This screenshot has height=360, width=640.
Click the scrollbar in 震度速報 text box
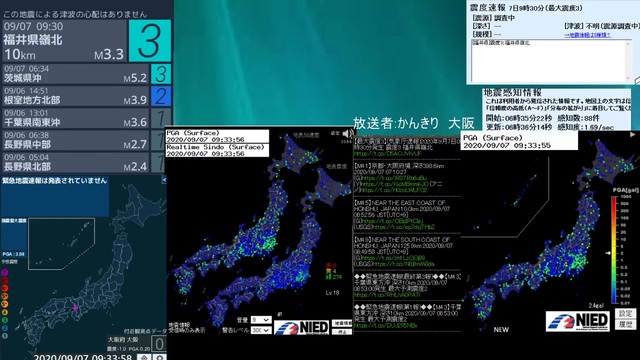[628, 60]
